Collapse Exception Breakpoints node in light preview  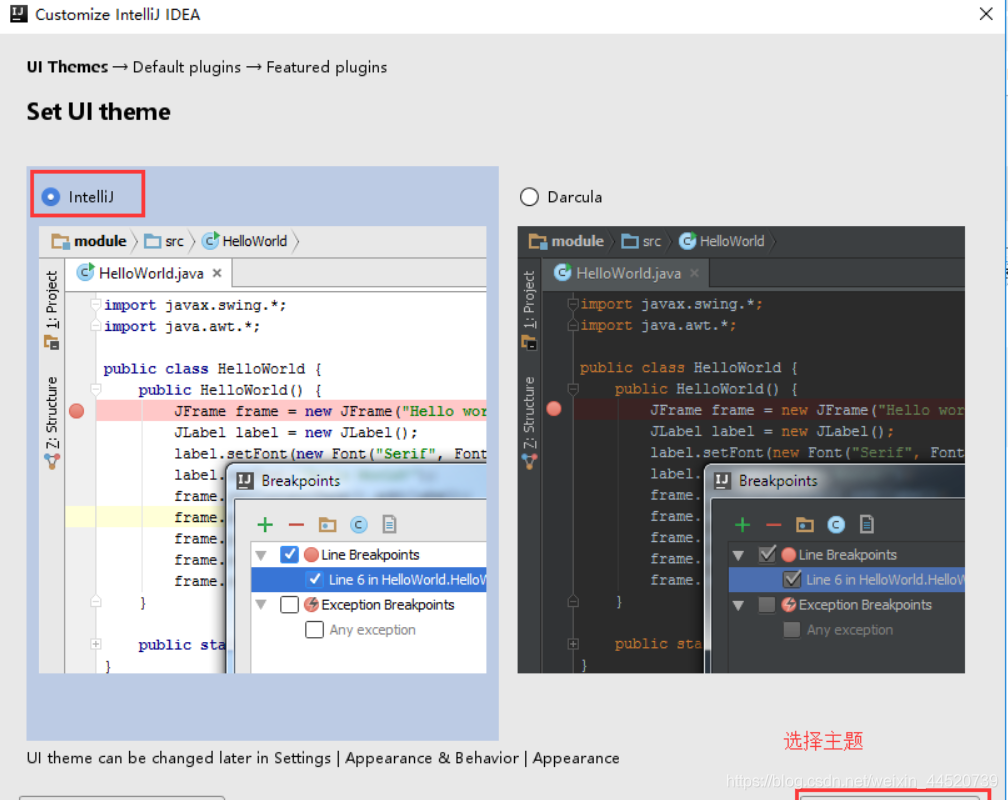point(261,605)
